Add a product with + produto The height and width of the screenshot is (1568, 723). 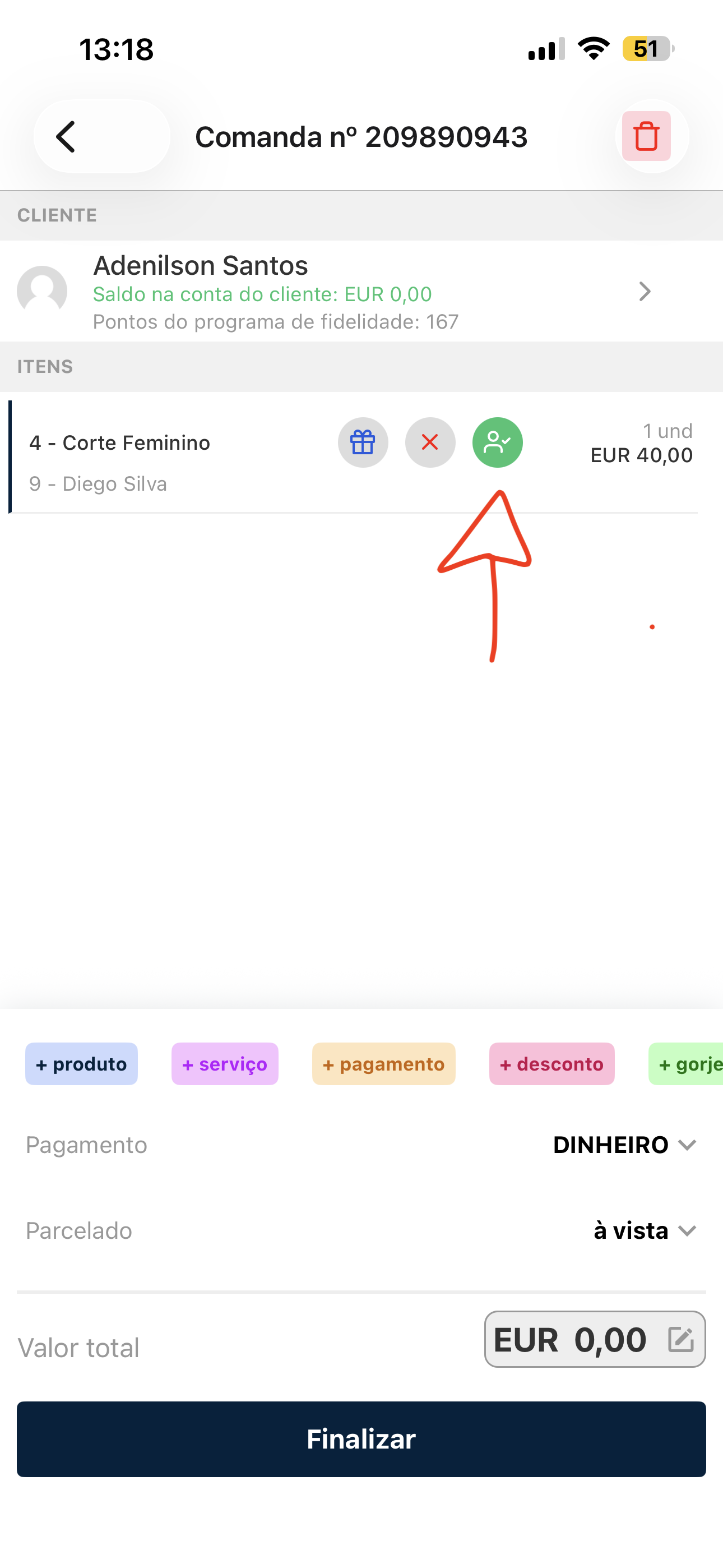[82, 1064]
